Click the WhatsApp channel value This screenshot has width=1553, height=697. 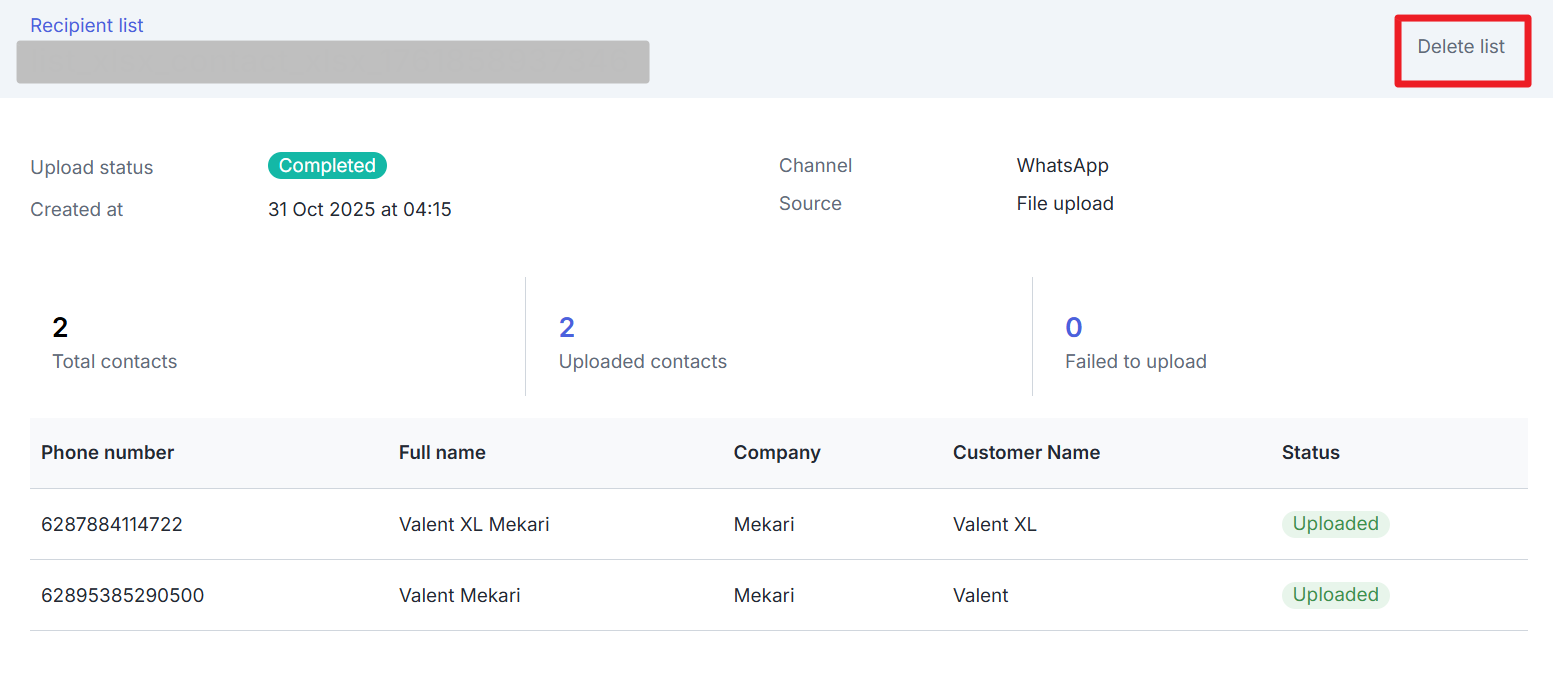(x=1062, y=166)
